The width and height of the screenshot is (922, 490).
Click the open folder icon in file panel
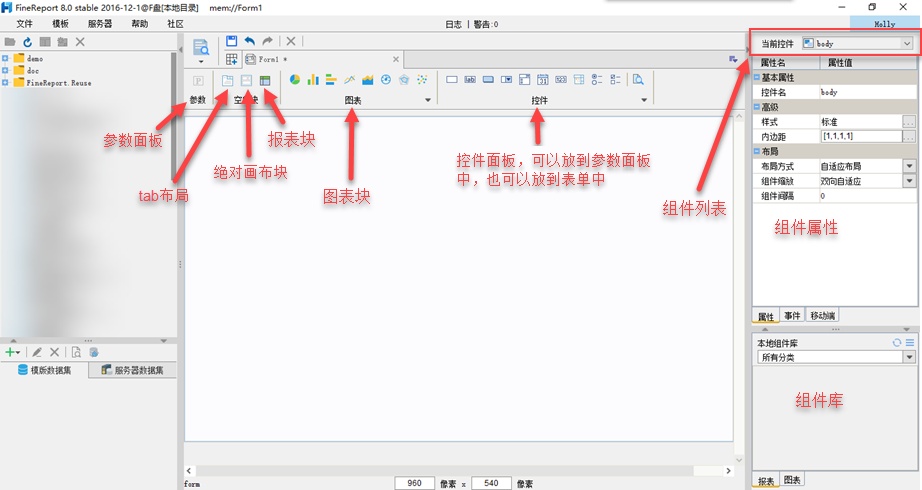point(9,42)
